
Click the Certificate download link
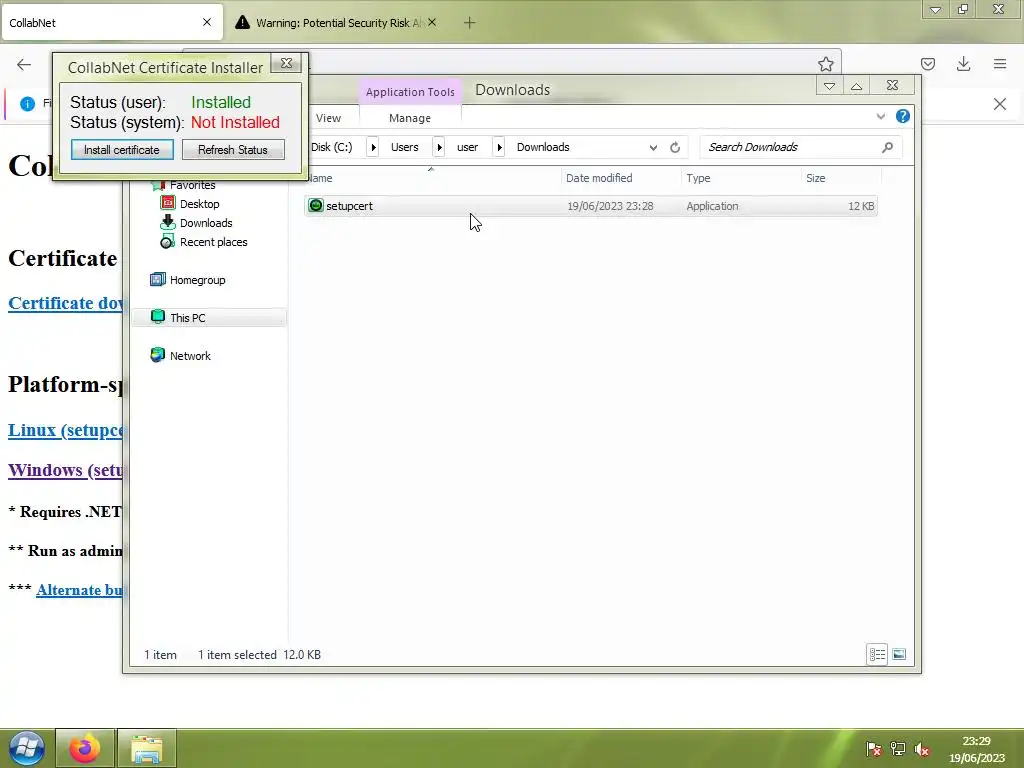65,303
